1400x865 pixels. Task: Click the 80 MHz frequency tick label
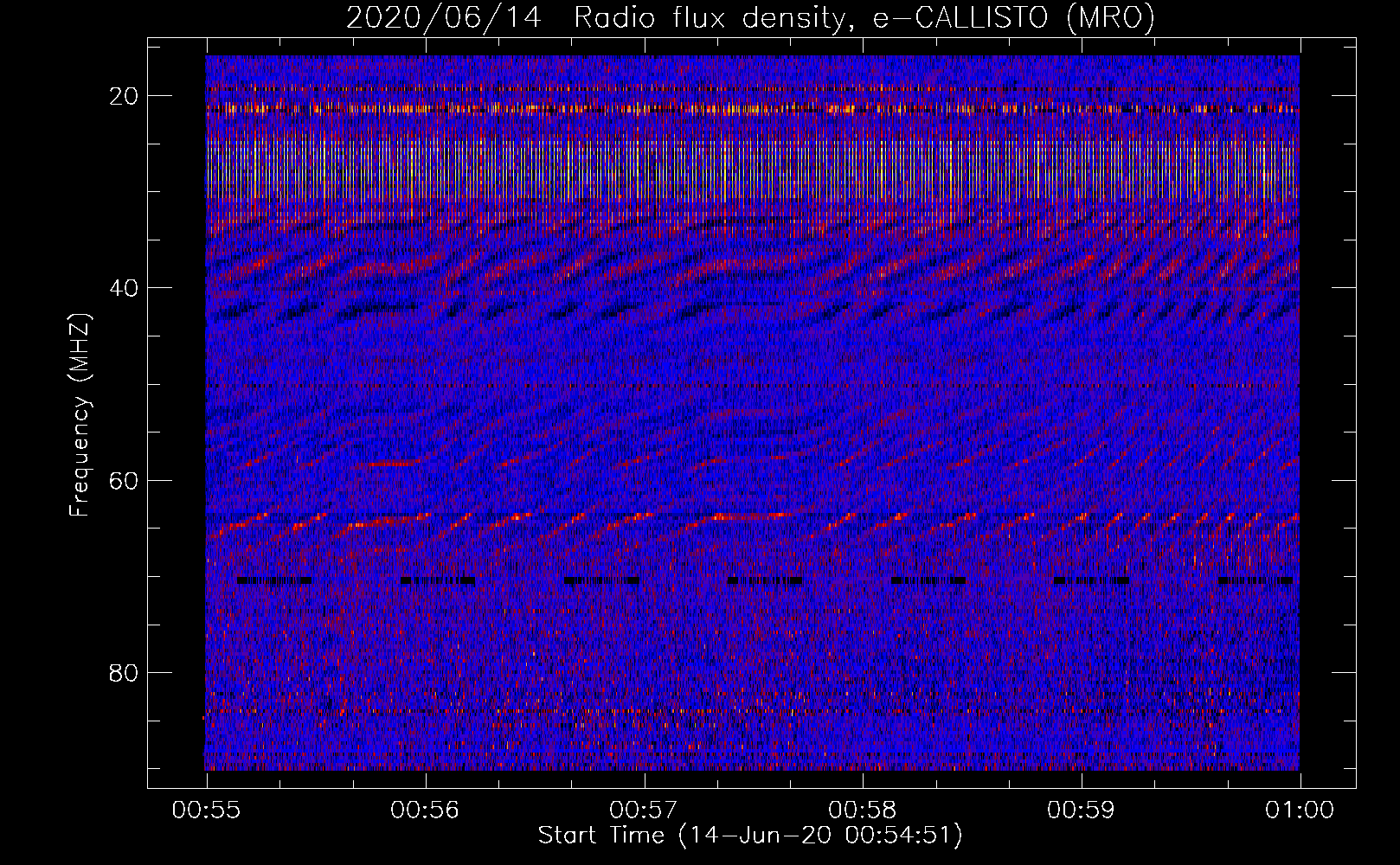[124, 672]
